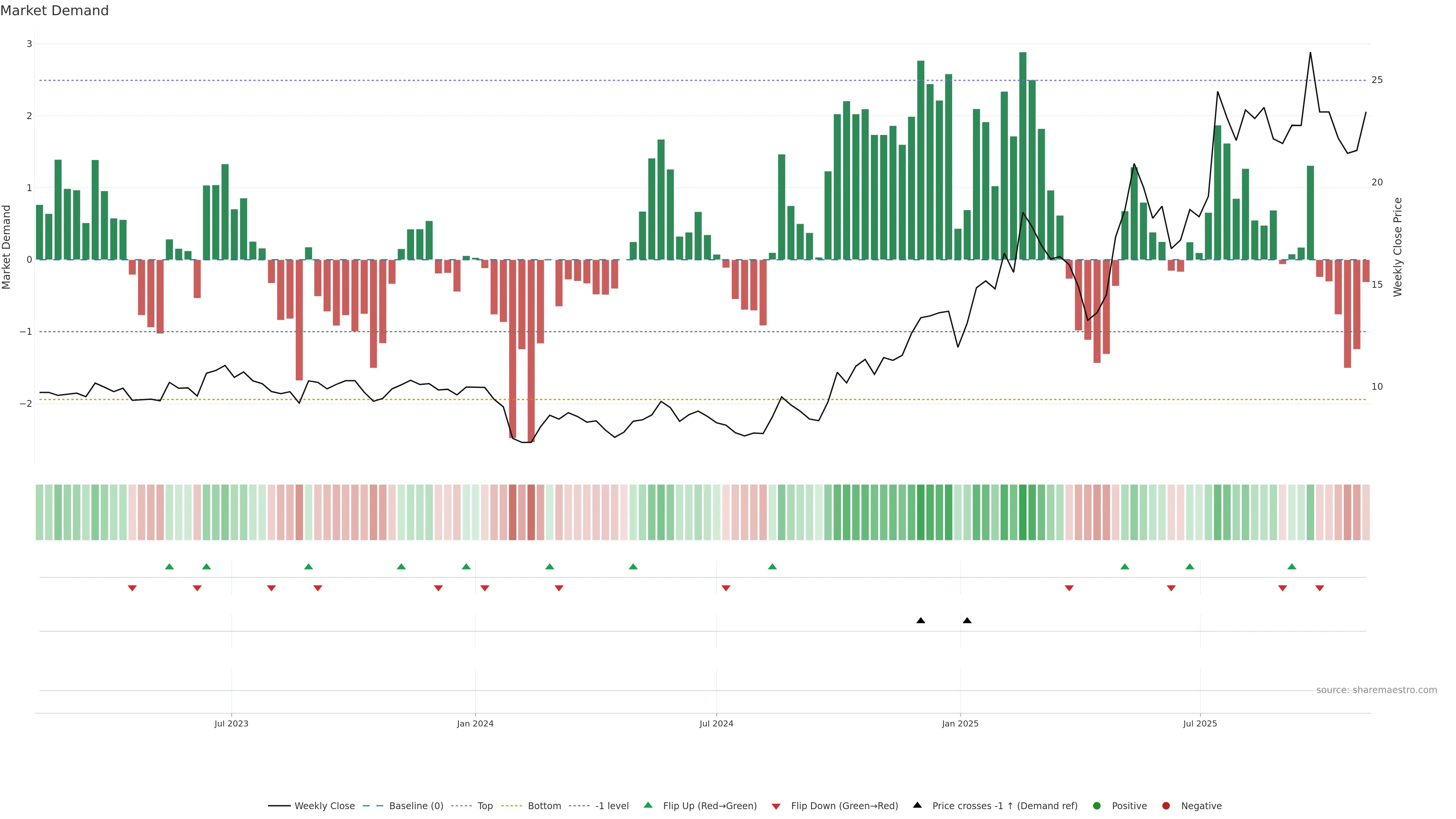Click the Negative red circle legend icon
Viewport: 1456px width, 819px height.
(x=1166, y=806)
